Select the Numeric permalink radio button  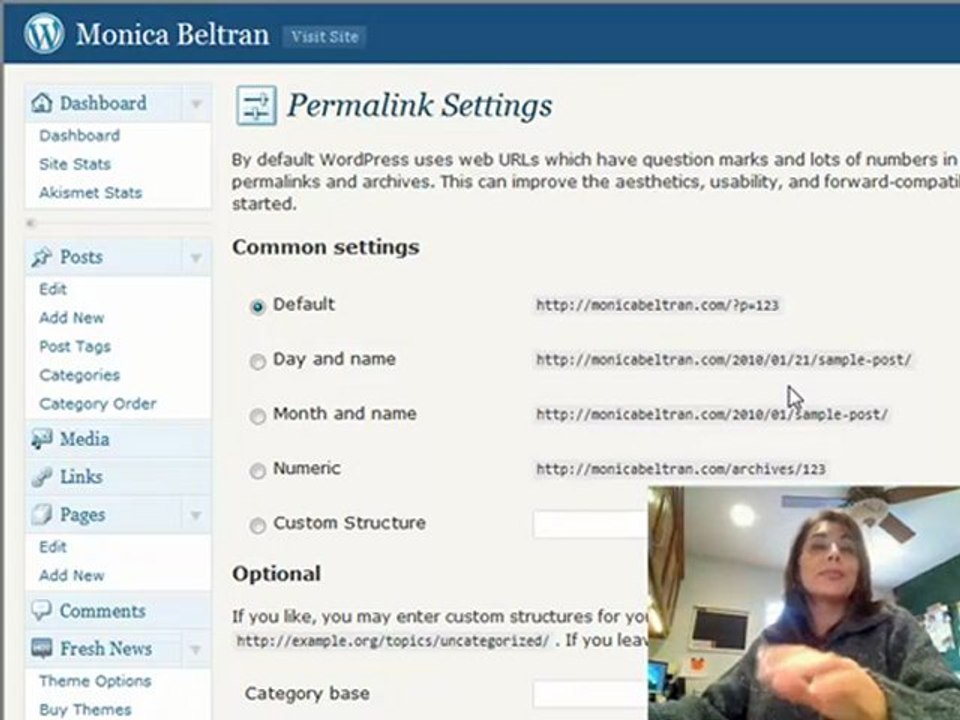[258, 470]
